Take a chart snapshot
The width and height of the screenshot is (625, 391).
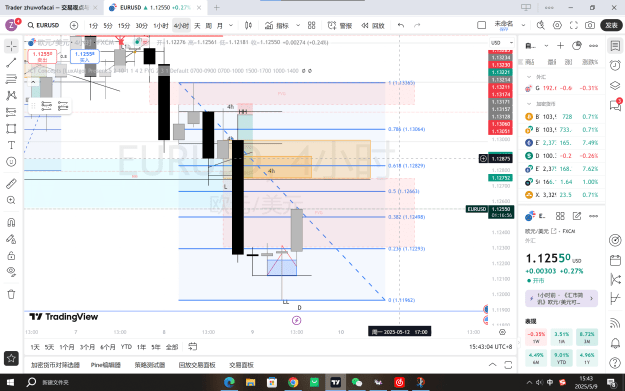590,26
